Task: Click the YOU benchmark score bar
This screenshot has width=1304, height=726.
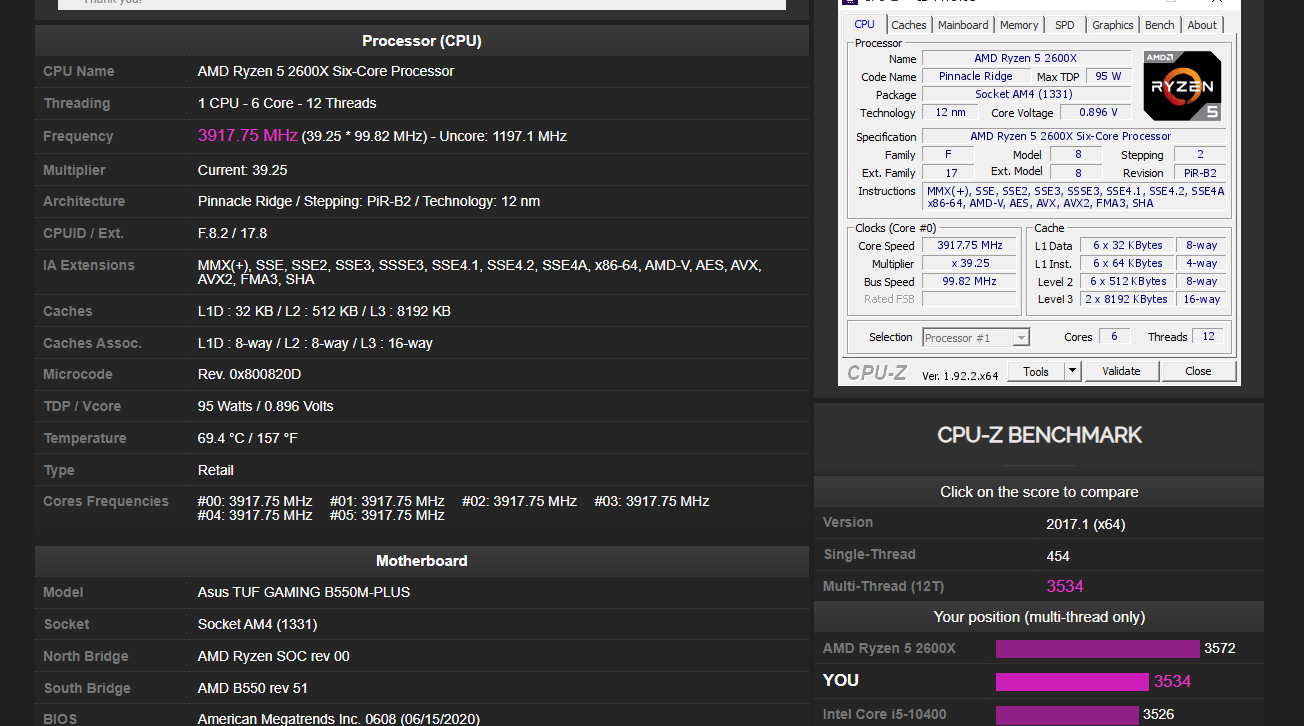Action: [x=1072, y=680]
